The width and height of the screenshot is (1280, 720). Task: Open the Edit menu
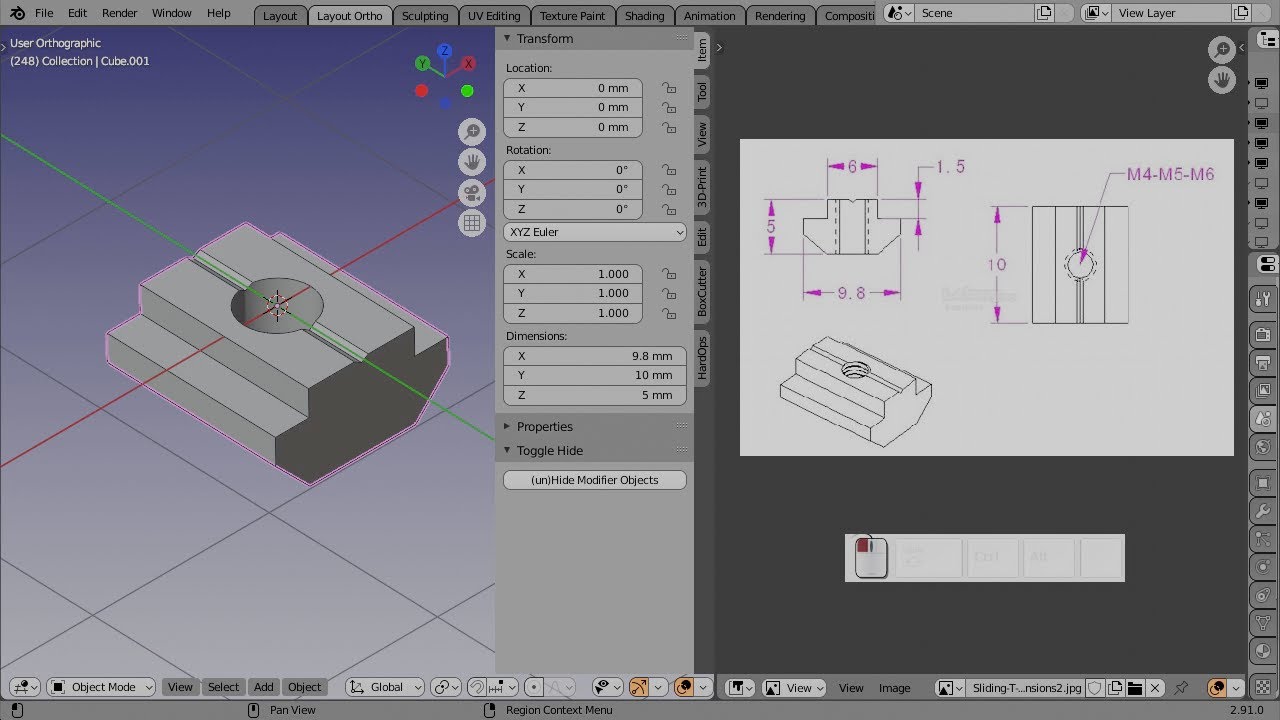point(77,13)
